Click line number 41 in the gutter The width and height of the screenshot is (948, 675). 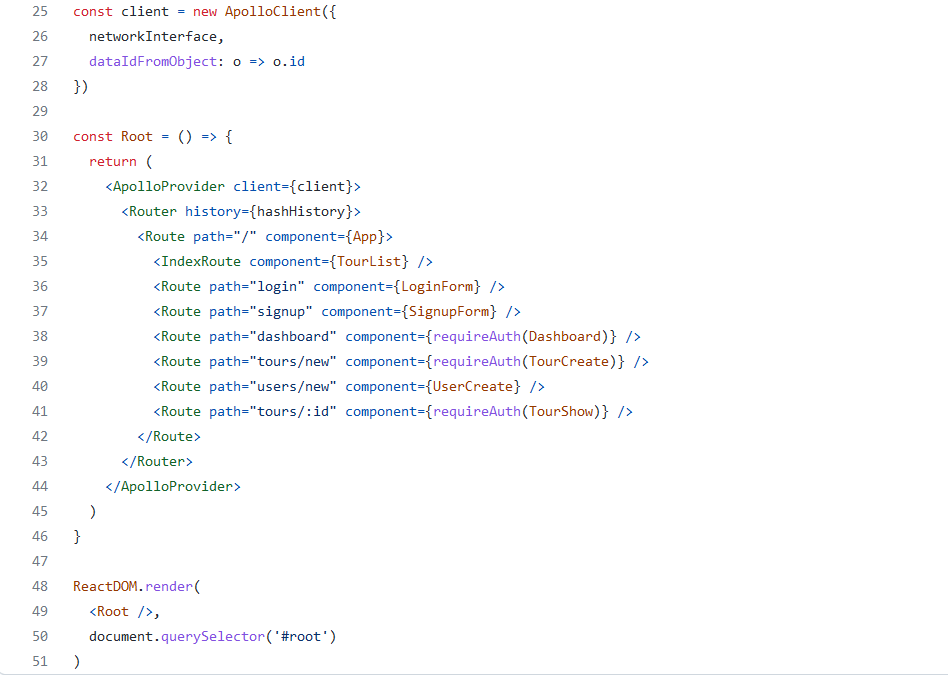coord(39,411)
